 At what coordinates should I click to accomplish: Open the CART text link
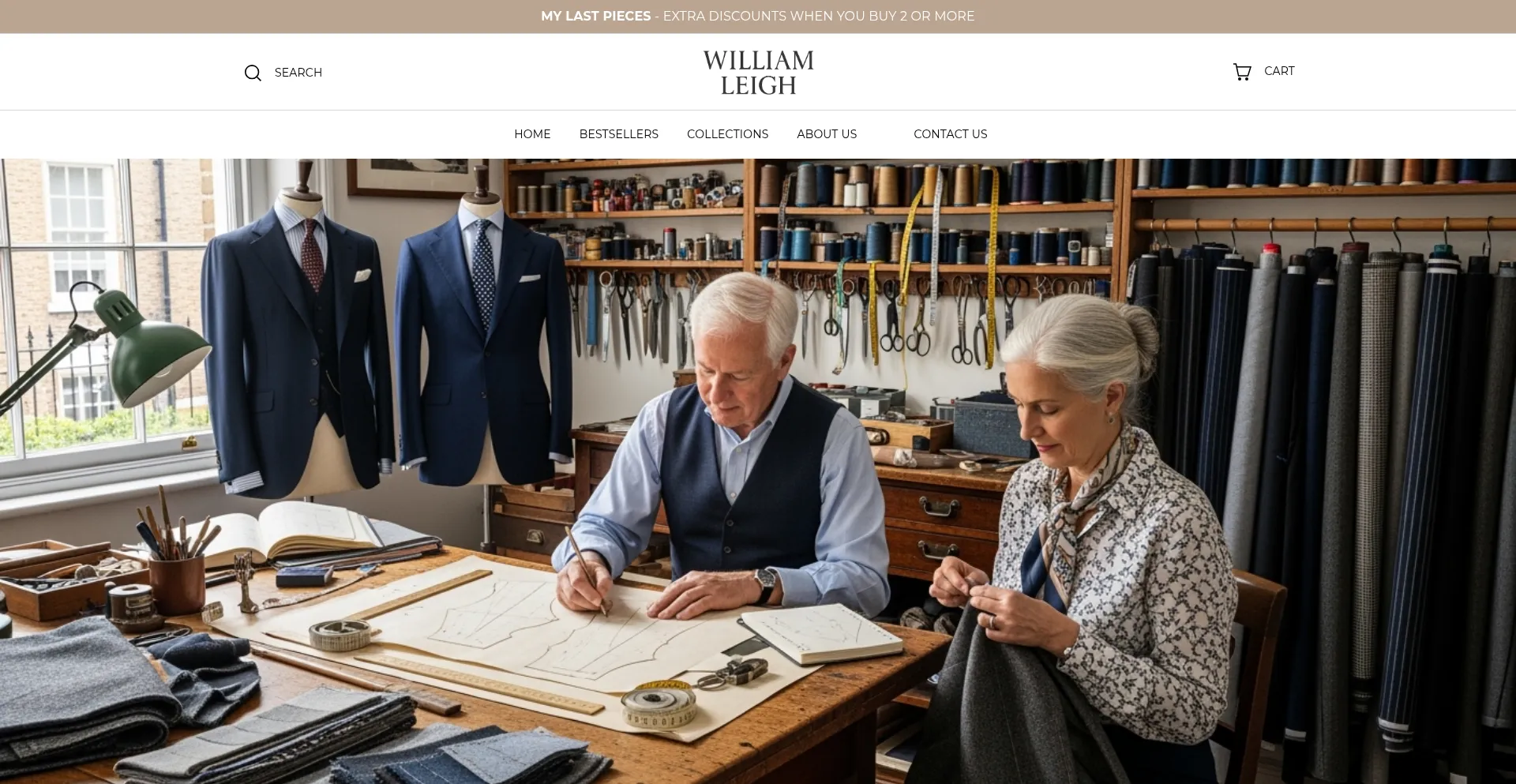pyautogui.click(x=1279, y=71)
